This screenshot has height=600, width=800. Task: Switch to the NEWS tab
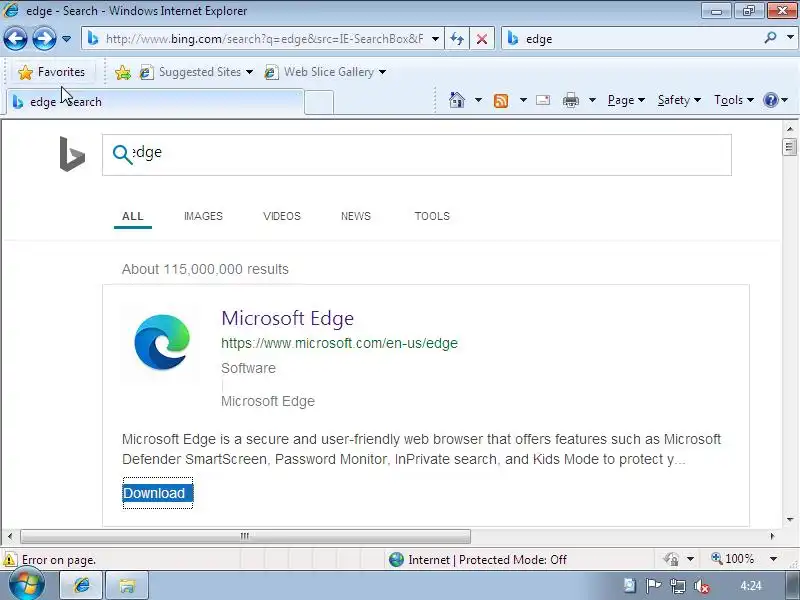pyautogui.click(x=356, y=216)
